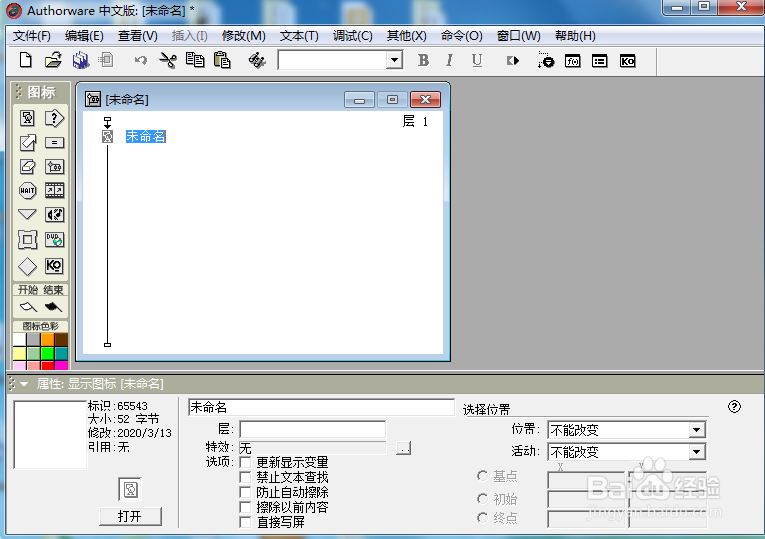Open the text style dropdown in toolbar
Image resolution: width=765 pixels, height=539 pixels.
394,60
